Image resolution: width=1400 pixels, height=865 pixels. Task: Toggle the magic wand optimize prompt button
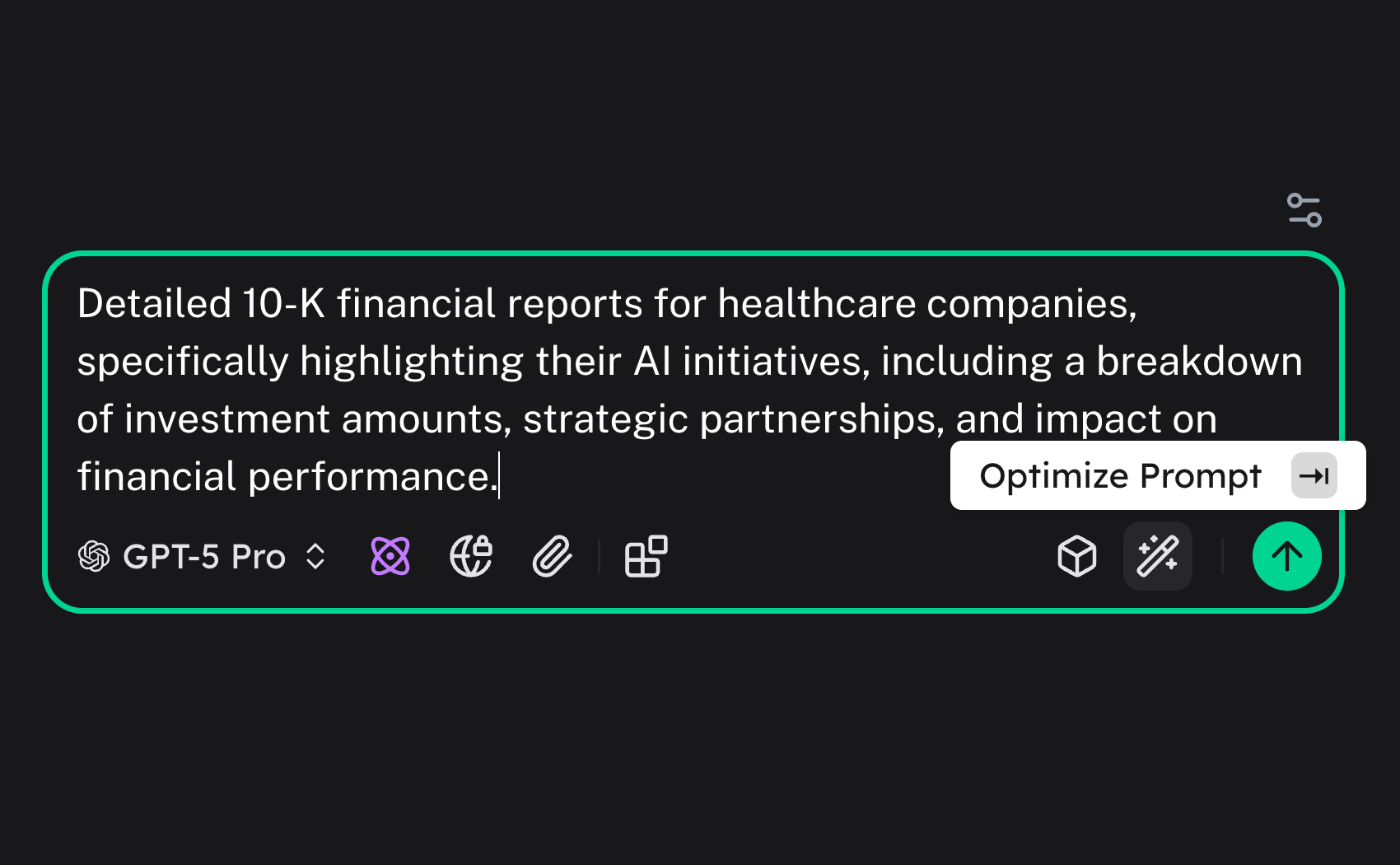coord(1157,556)
